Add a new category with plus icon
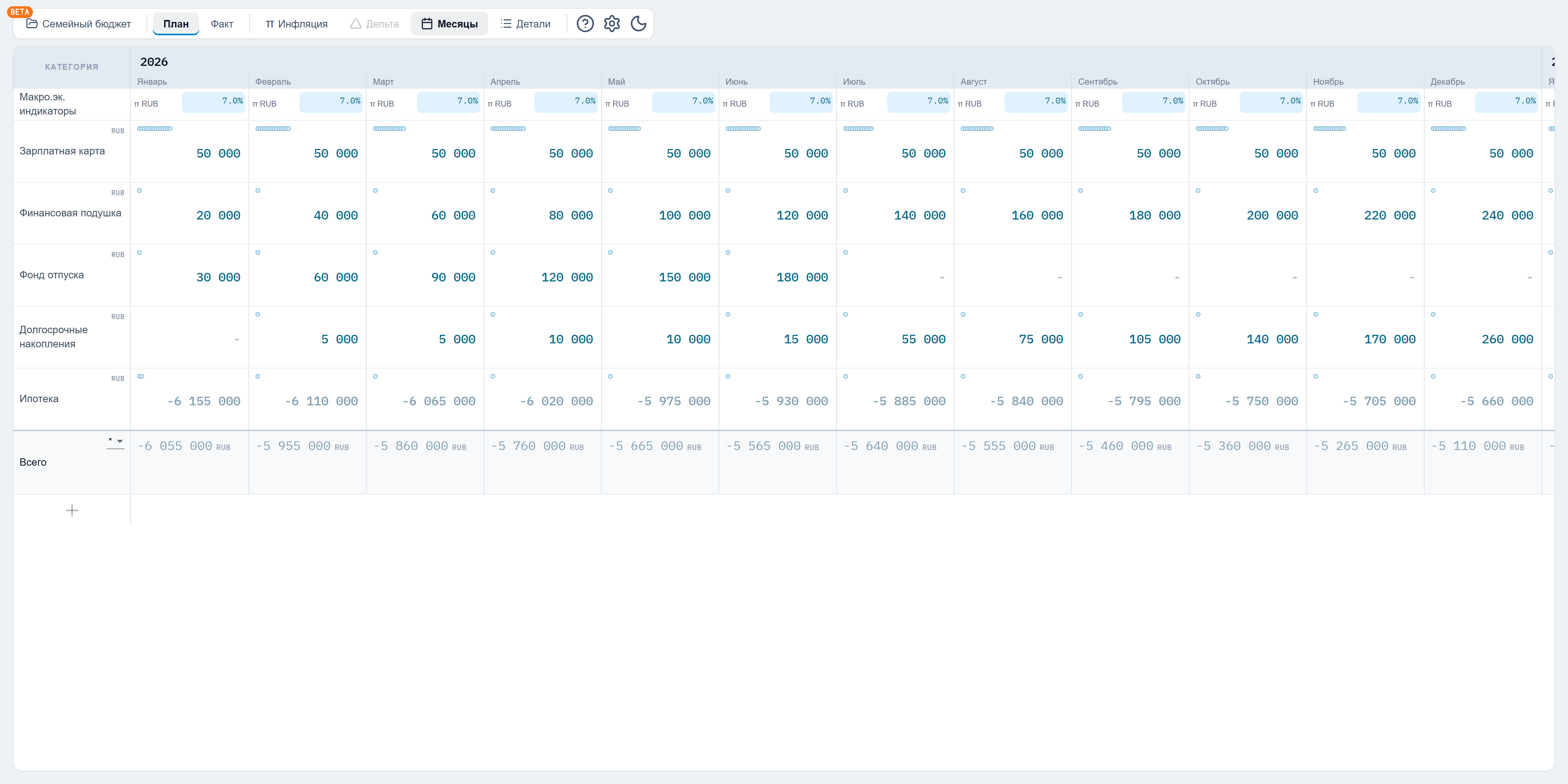The image size is (1568, 784). tap(72, 510)
